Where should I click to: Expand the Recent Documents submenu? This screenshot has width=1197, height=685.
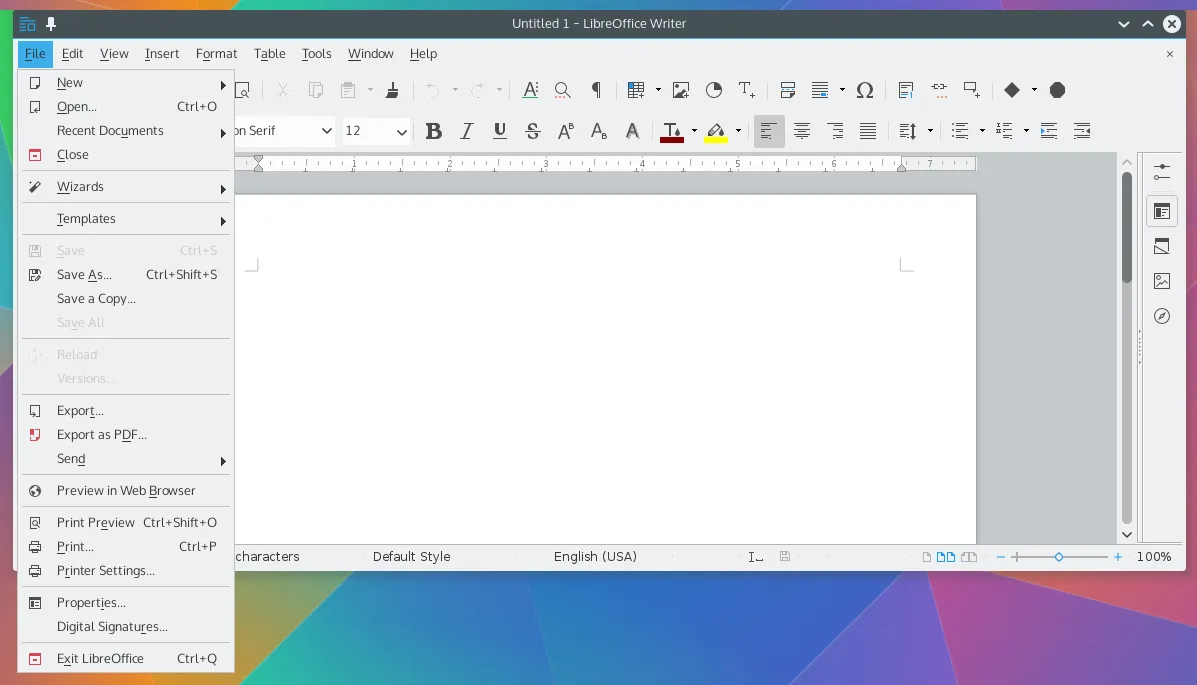point(110,130)
